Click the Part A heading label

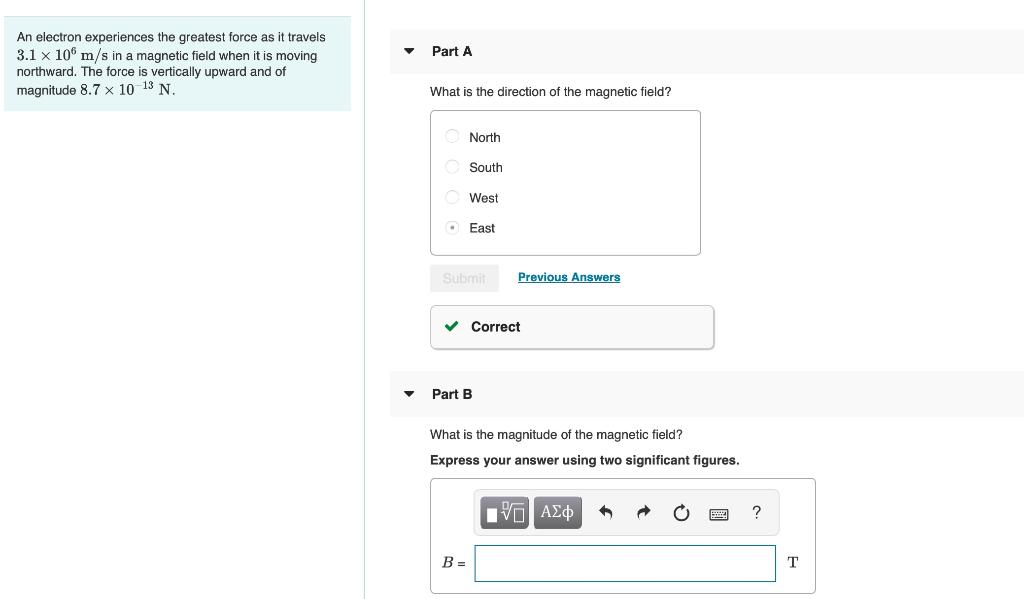click(x=452, y=51)
